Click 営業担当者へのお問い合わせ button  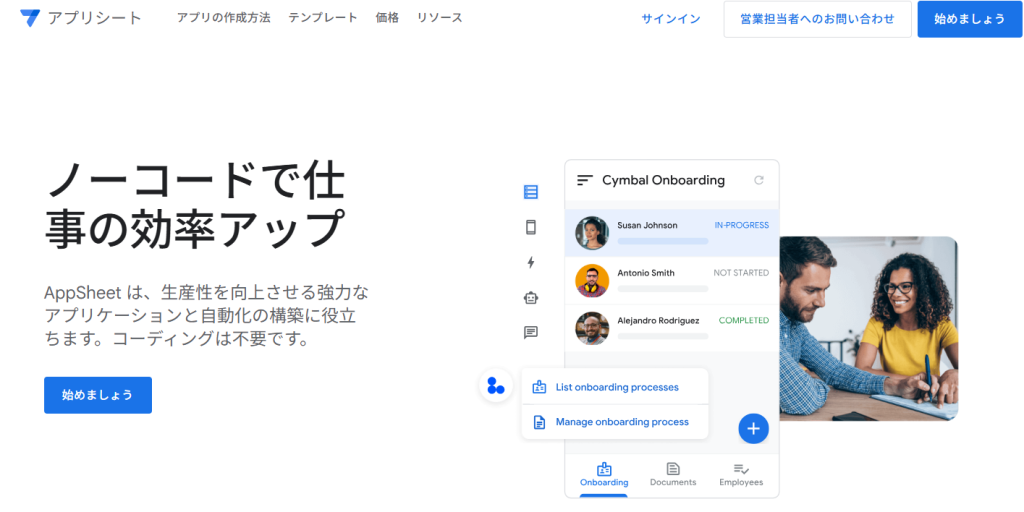[817, 19]
